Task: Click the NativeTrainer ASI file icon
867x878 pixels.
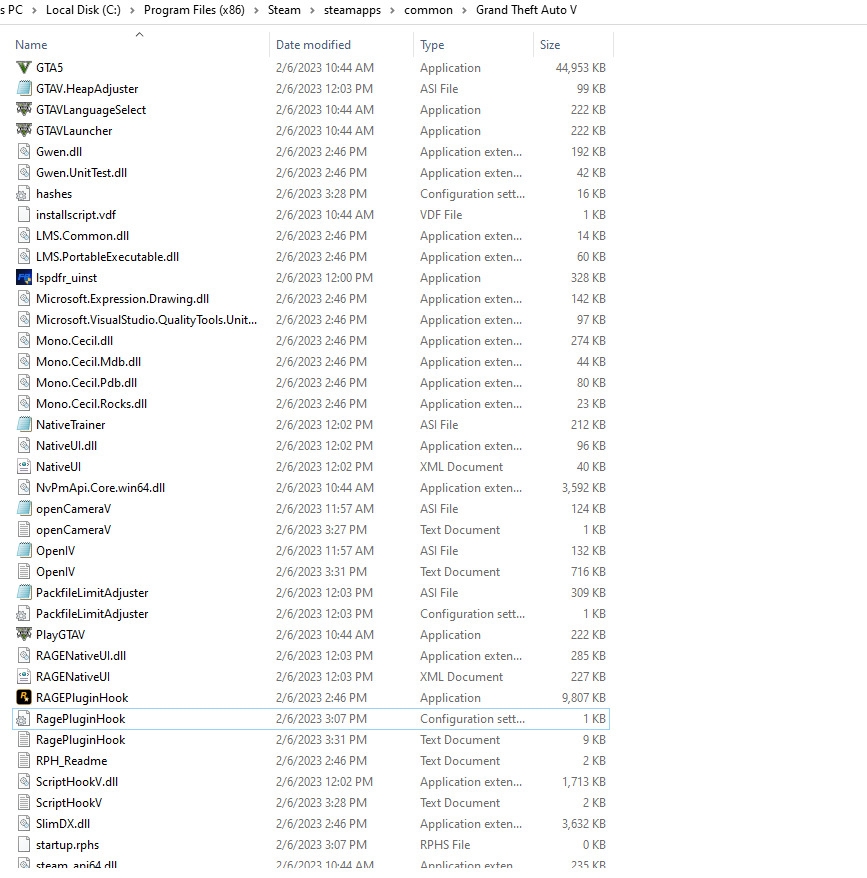Action: (24, 424)
